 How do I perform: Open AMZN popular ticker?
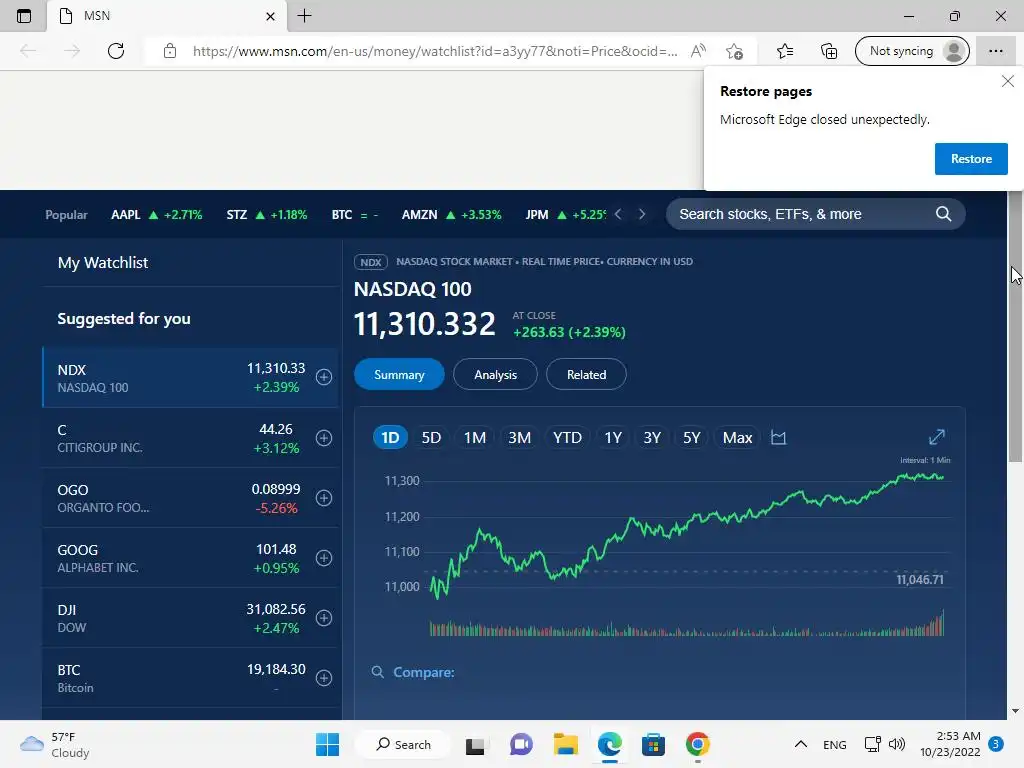tap(451, 214)
